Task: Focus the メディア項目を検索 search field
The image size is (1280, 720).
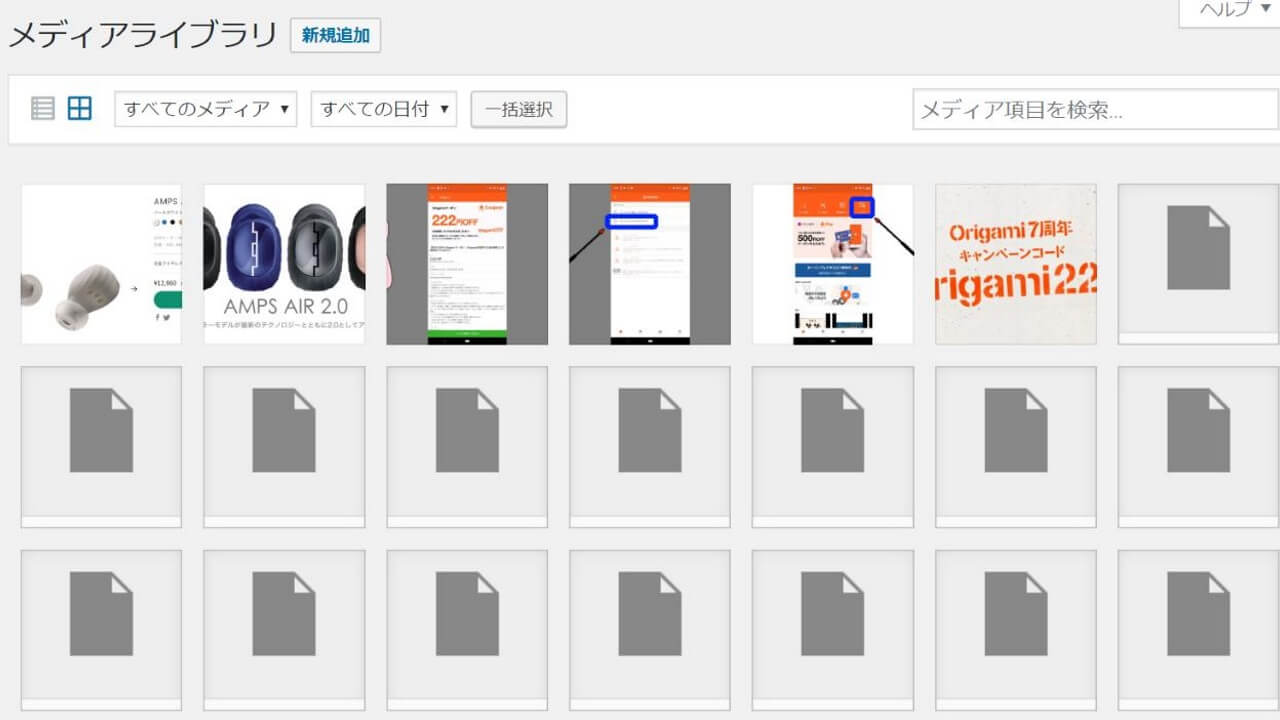Action: pos(1095,109)
